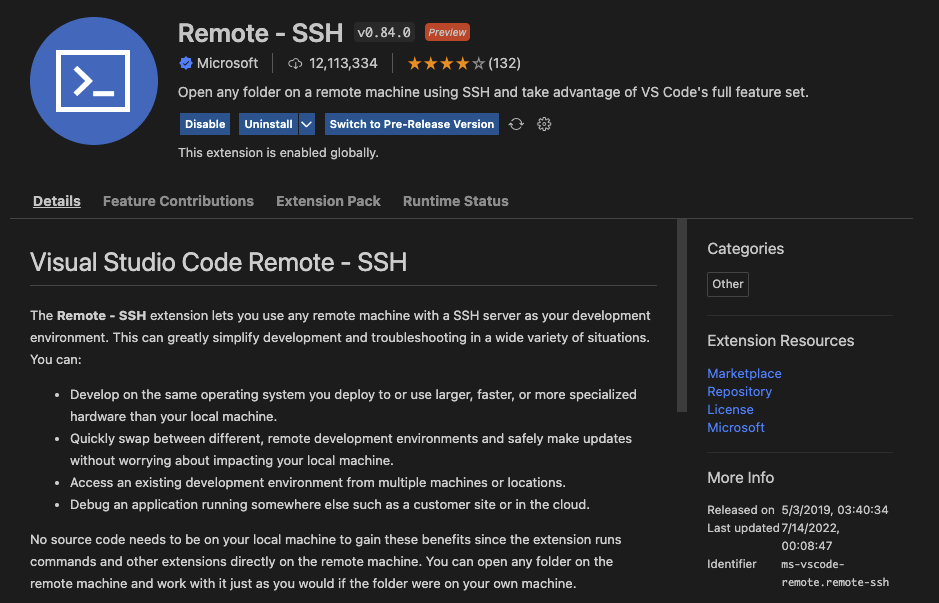939x603 pixels.
Task: Click the Microsoft publisher name
Action: click(x=228, y=63)
